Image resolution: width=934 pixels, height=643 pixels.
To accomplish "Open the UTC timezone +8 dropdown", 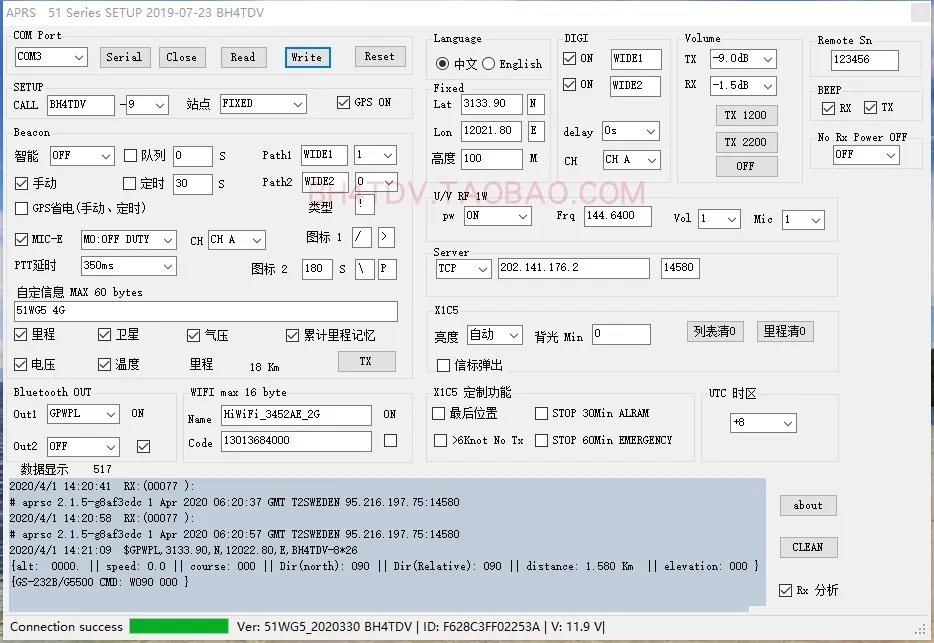I will point(763,423).
